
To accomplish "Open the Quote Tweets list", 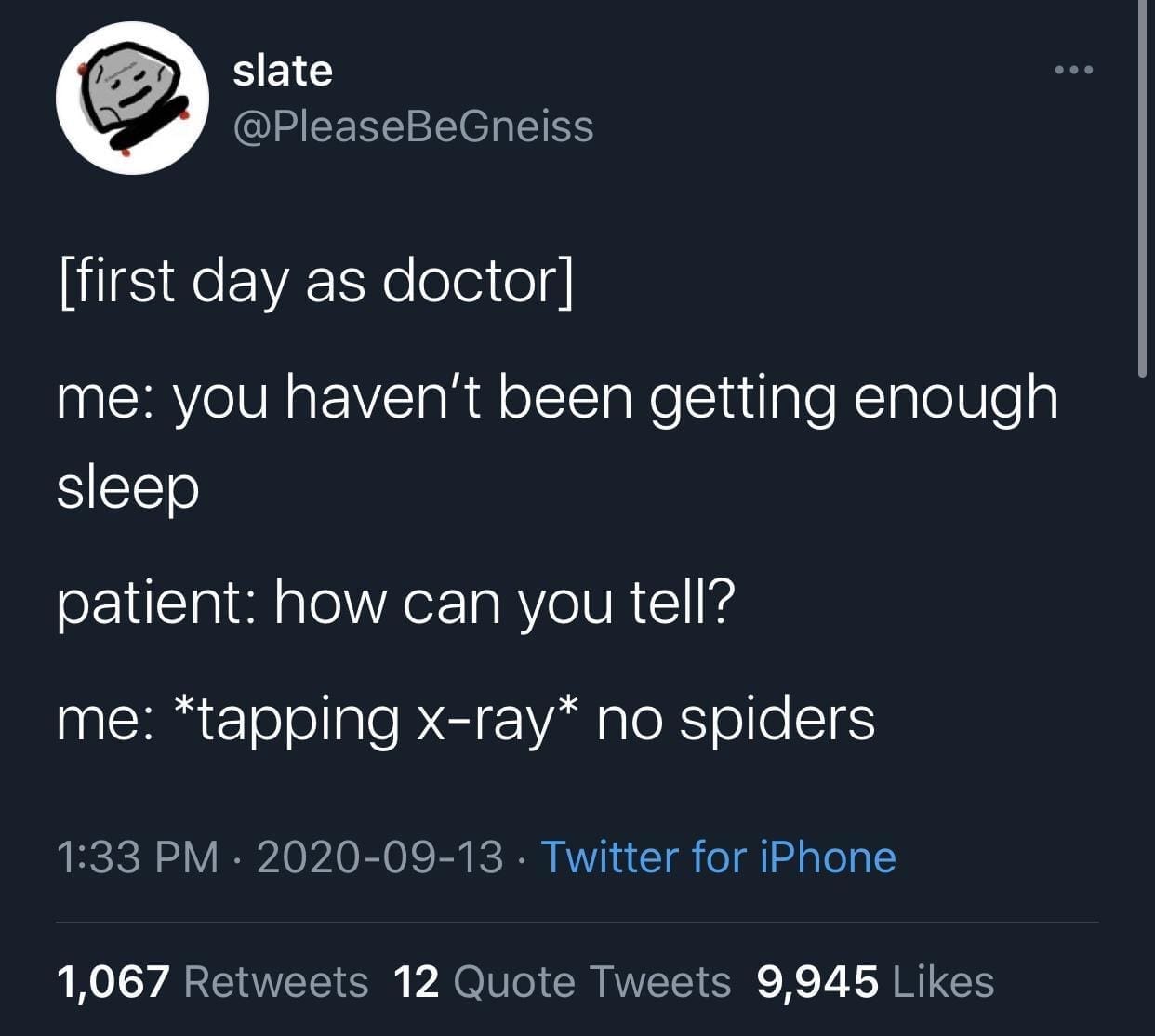I will tap(592, 982).
